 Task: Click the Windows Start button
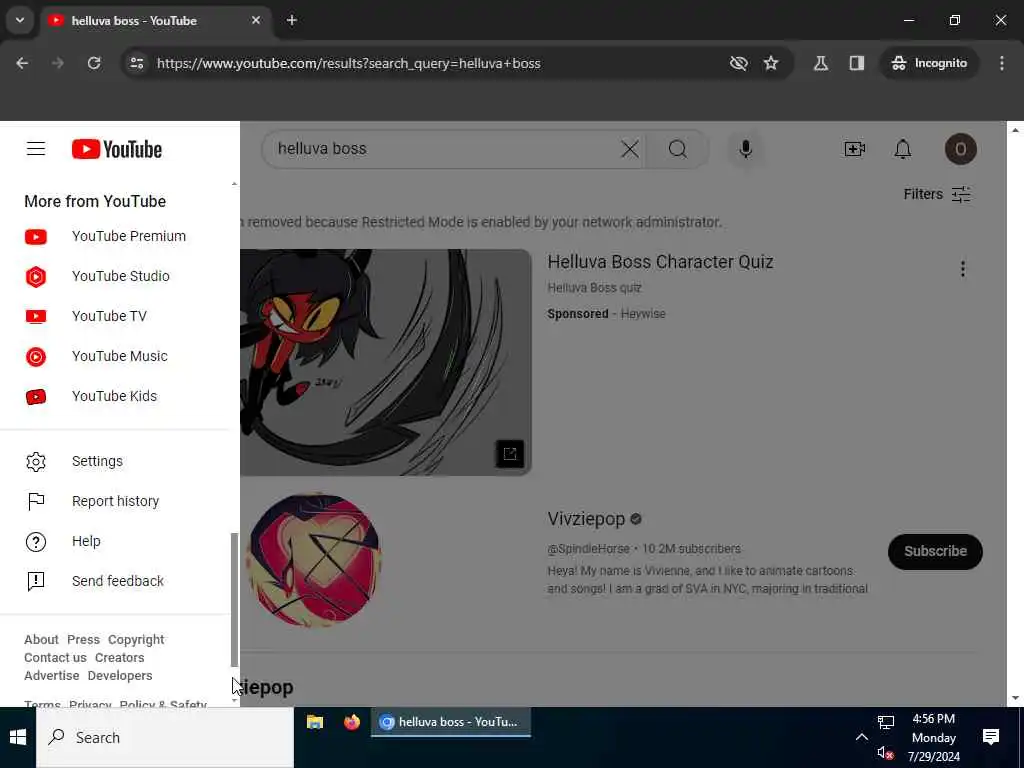18,737
